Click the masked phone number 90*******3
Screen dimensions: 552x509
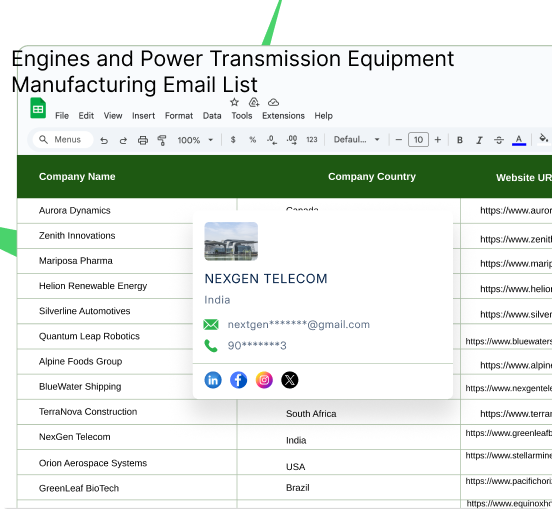click(x=257, y=346)
